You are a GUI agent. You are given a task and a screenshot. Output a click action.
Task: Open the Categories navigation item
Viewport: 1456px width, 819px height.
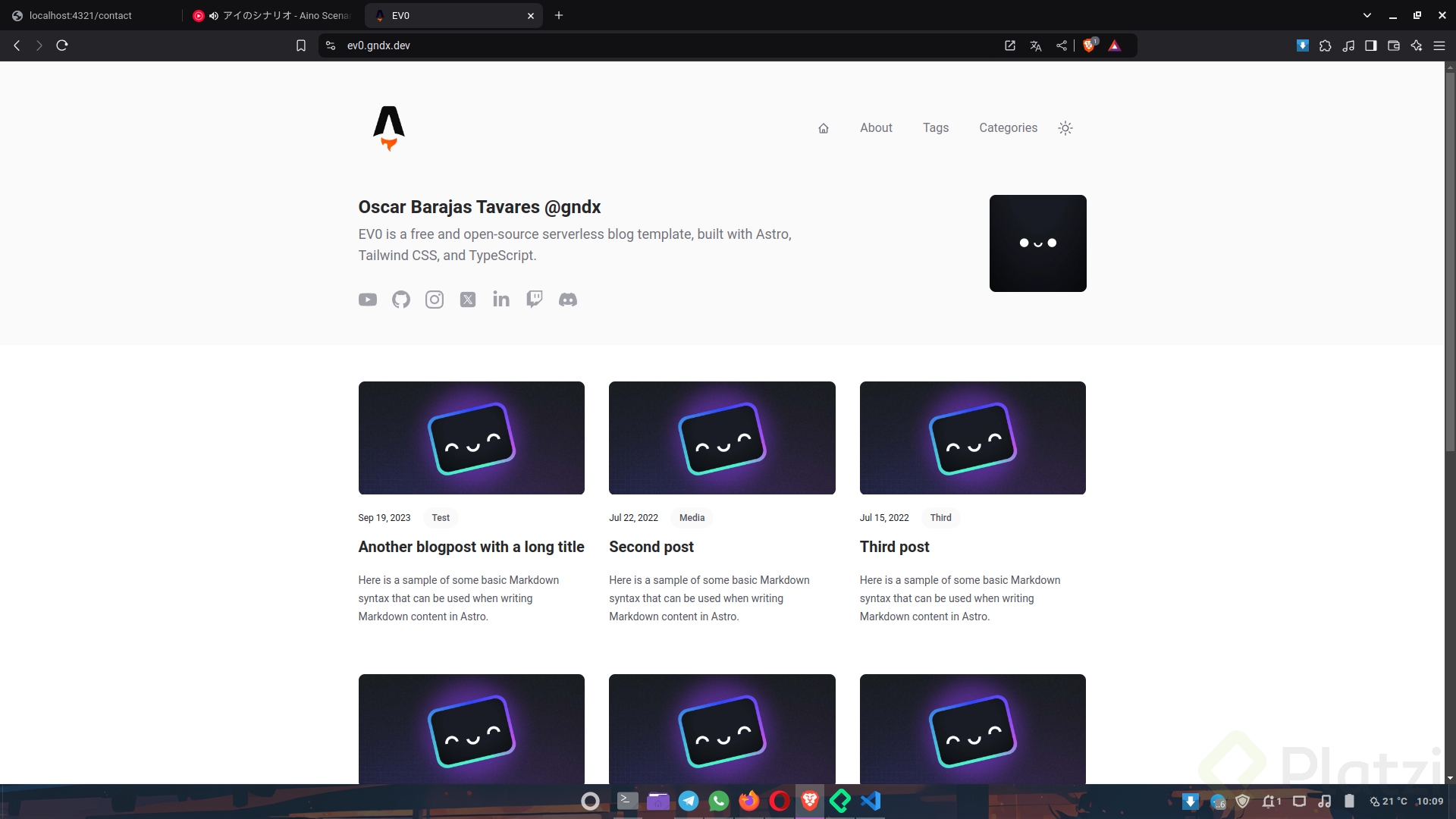(1008, 128)
